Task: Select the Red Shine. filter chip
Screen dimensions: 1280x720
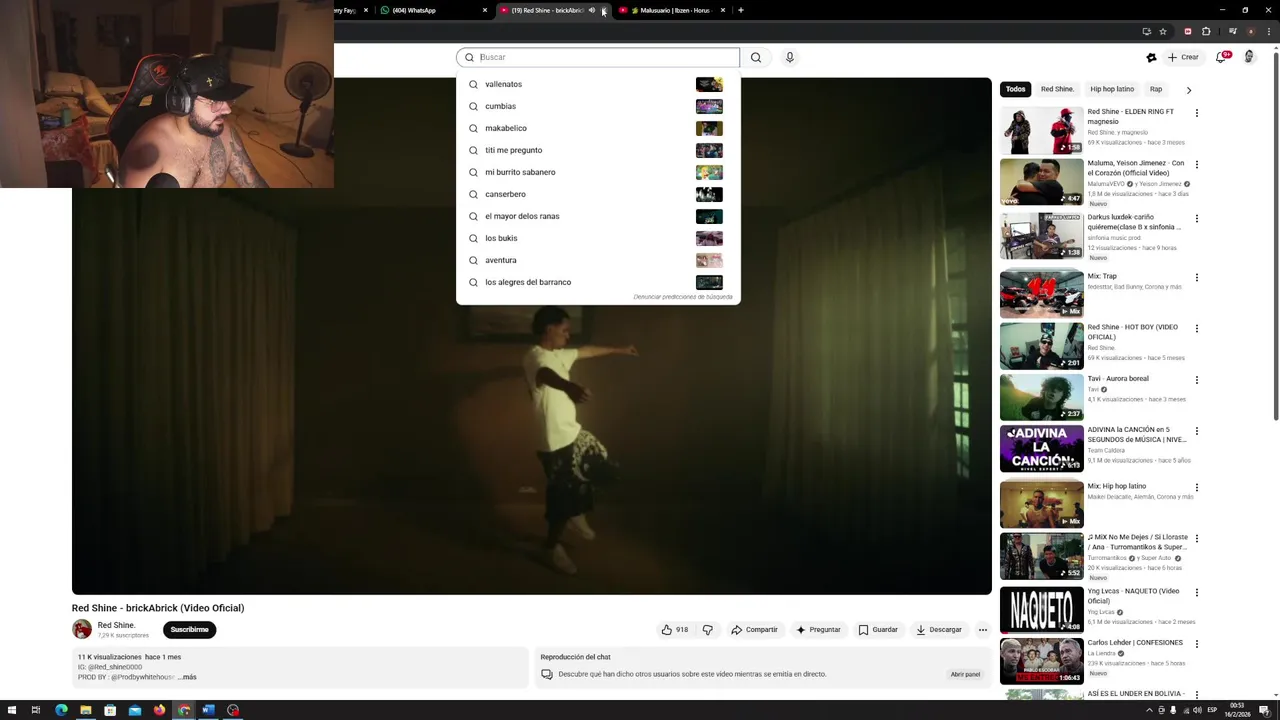Action: coord(1057,89)
